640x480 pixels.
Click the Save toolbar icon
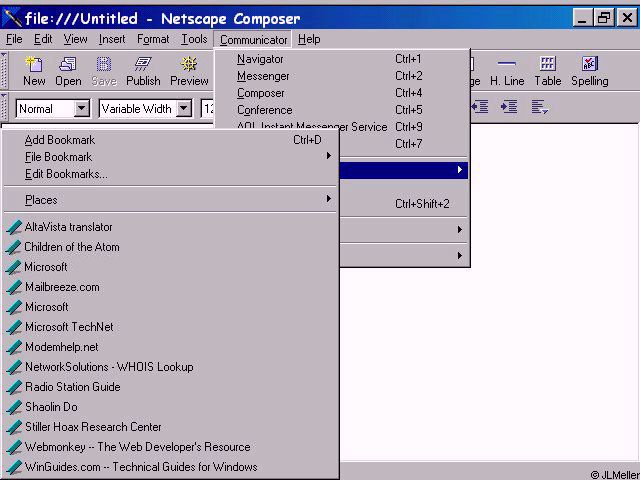coord(104,64)
